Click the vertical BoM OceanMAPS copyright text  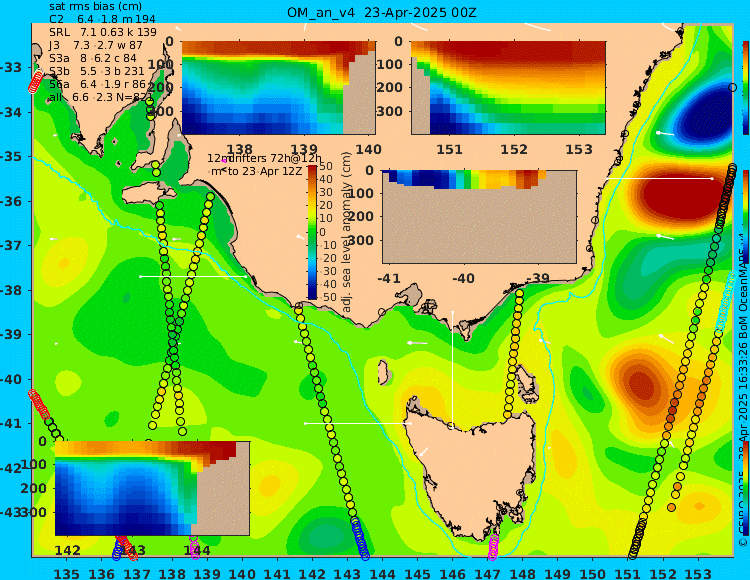point(743,392)
